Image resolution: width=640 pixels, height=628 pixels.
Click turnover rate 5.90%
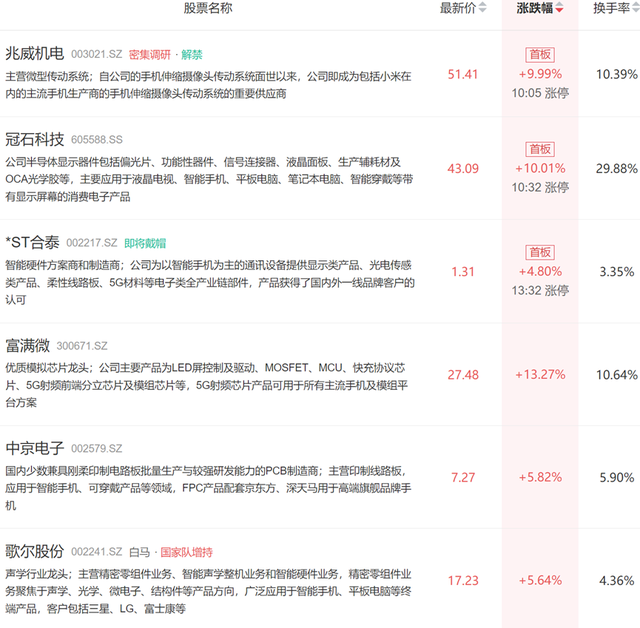pos(616,477)
